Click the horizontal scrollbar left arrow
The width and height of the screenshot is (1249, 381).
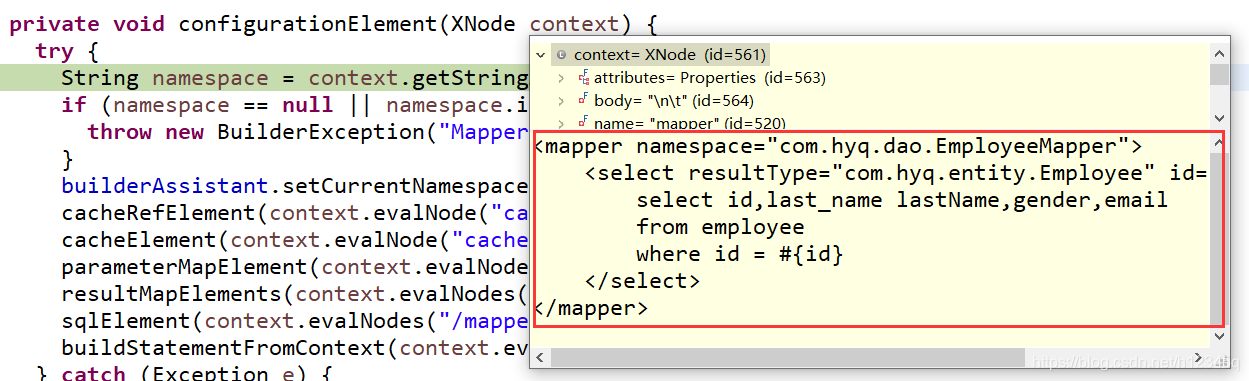[540, 357]
